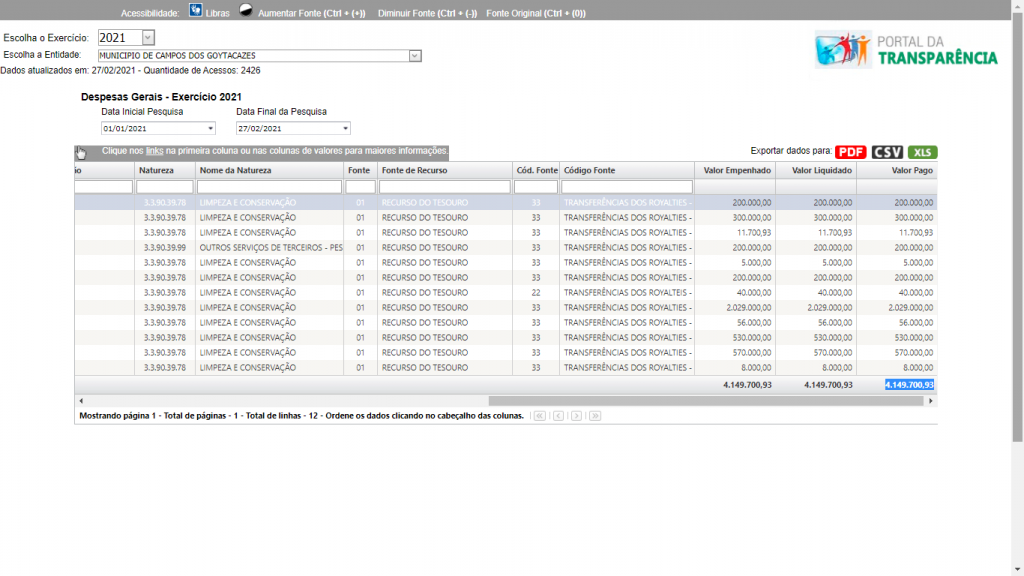This screenshot has height=576, width=1024.
Task: Click the 'links' word in instruction banner
Action: [x=154, y=151]
